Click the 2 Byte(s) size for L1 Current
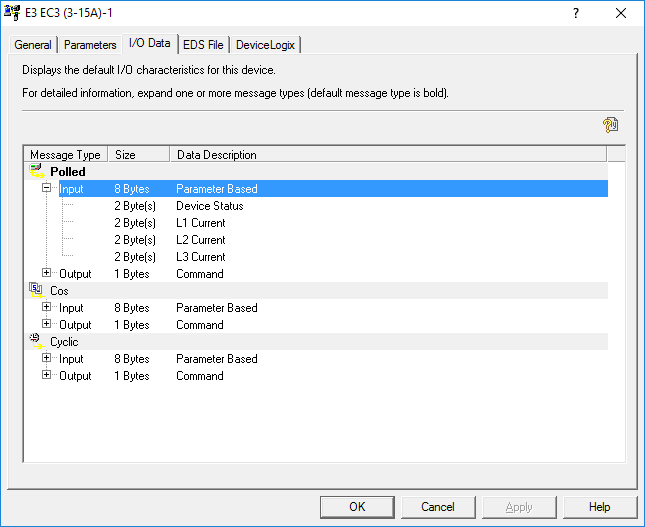 pos(135,223)
